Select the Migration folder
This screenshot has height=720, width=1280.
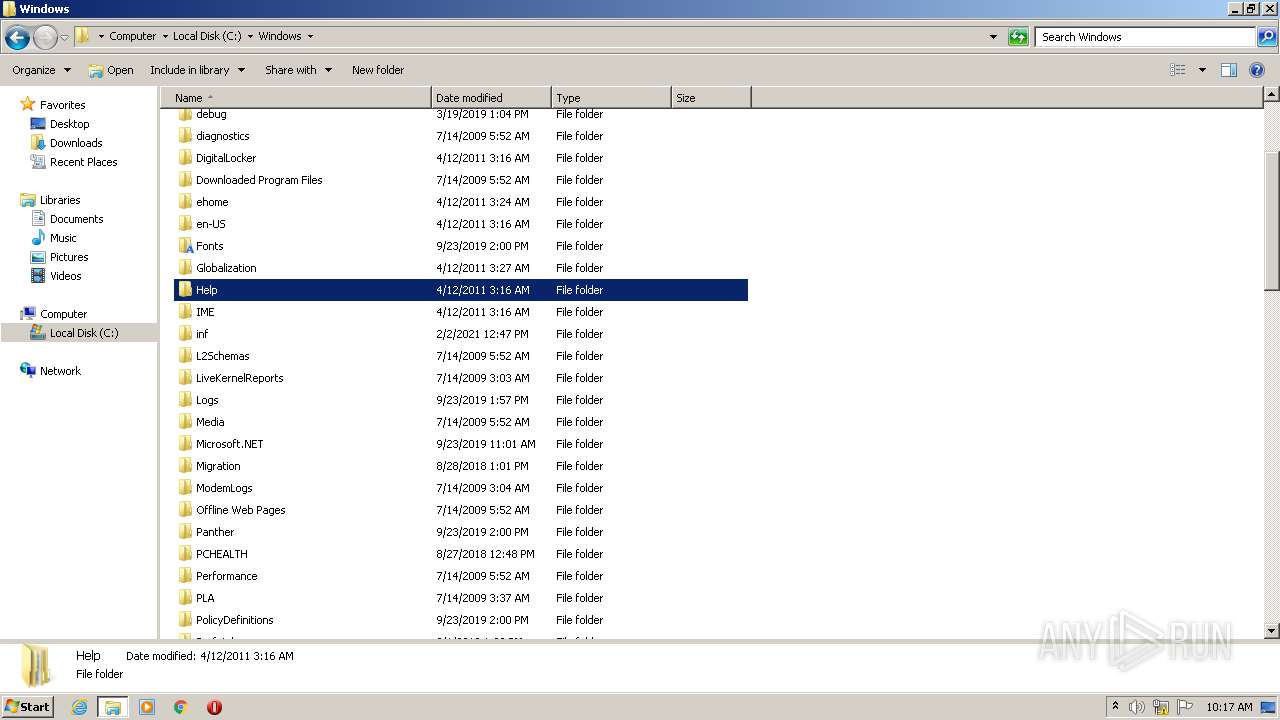(218, 466)
